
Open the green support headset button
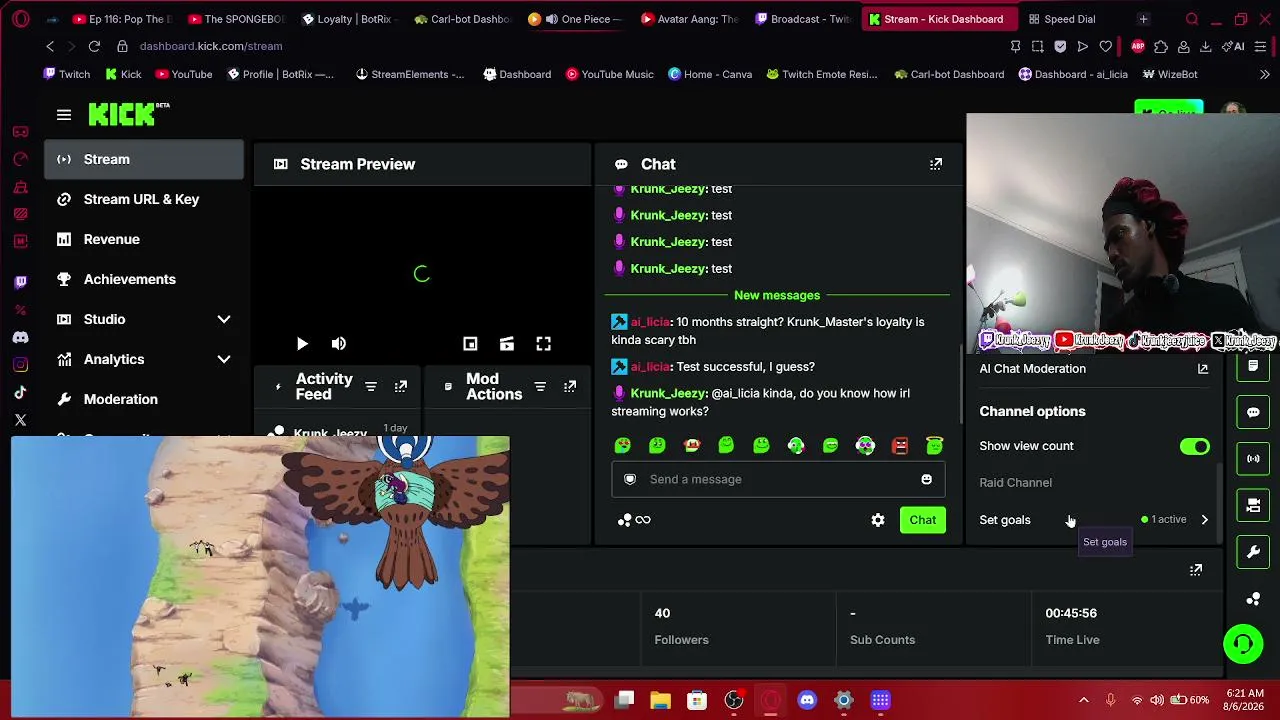(x=1243, y=643)
